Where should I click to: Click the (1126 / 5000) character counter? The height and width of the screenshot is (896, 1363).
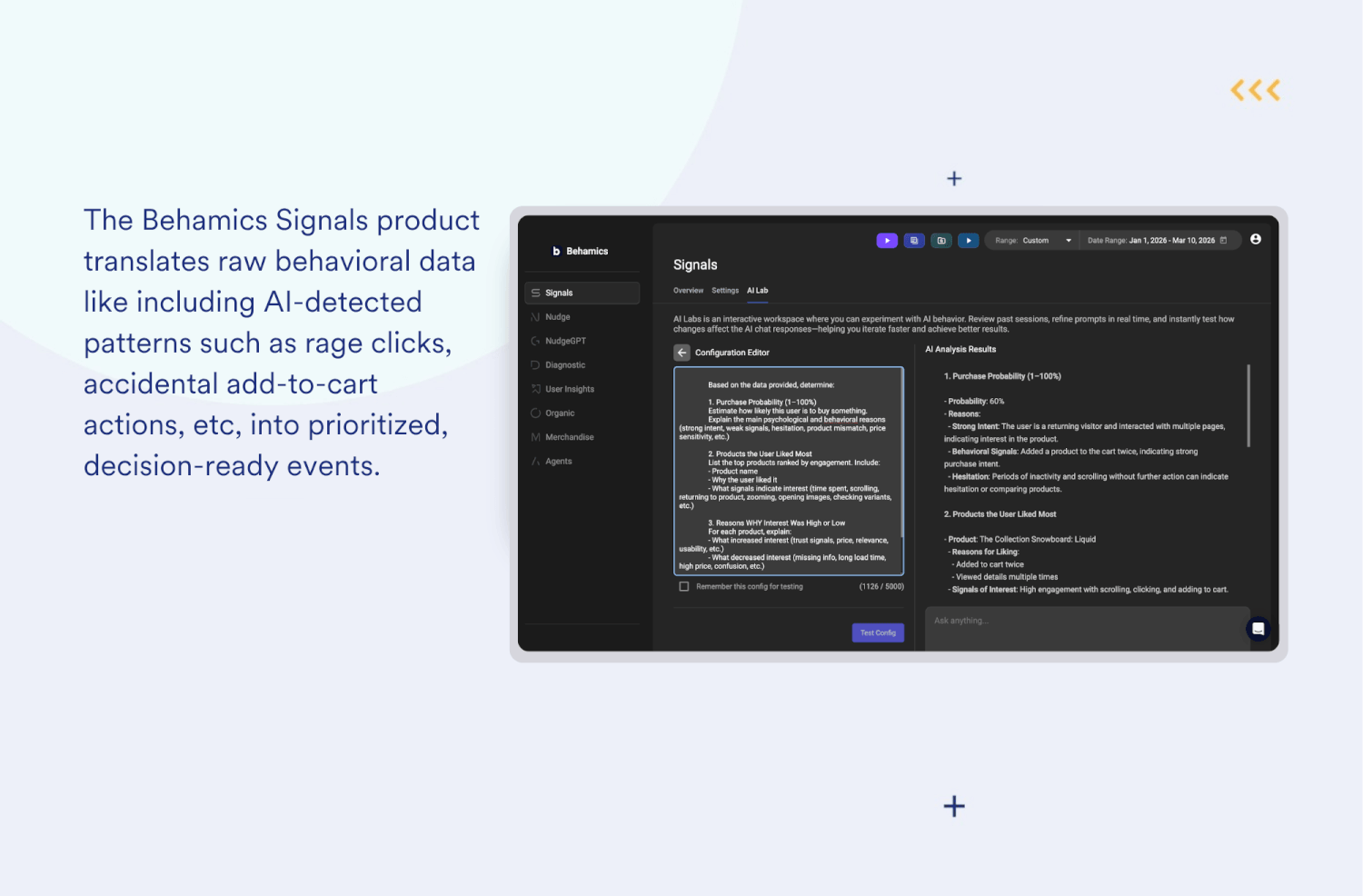[x=881, y=587]
